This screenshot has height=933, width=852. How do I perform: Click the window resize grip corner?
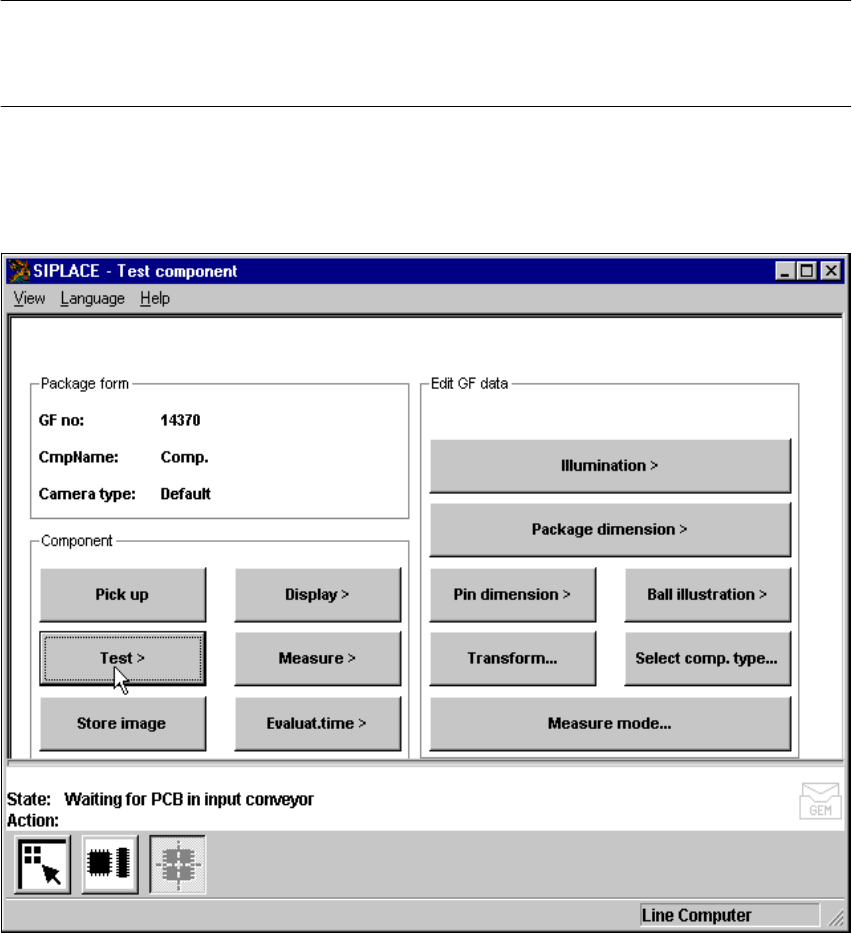tap(837, 918)
